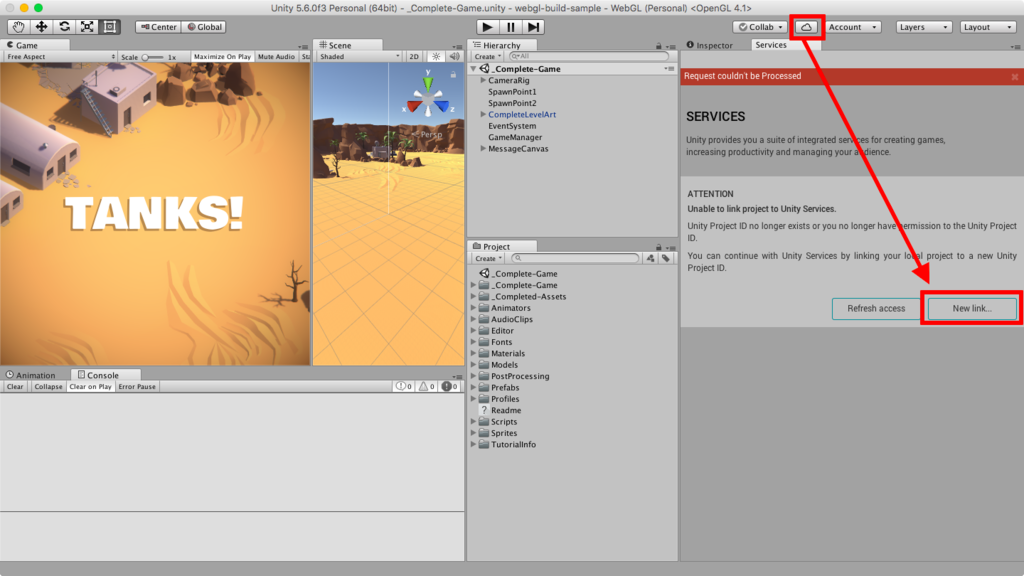Start Play mode

pyautogui.click(x=487, y=27)
